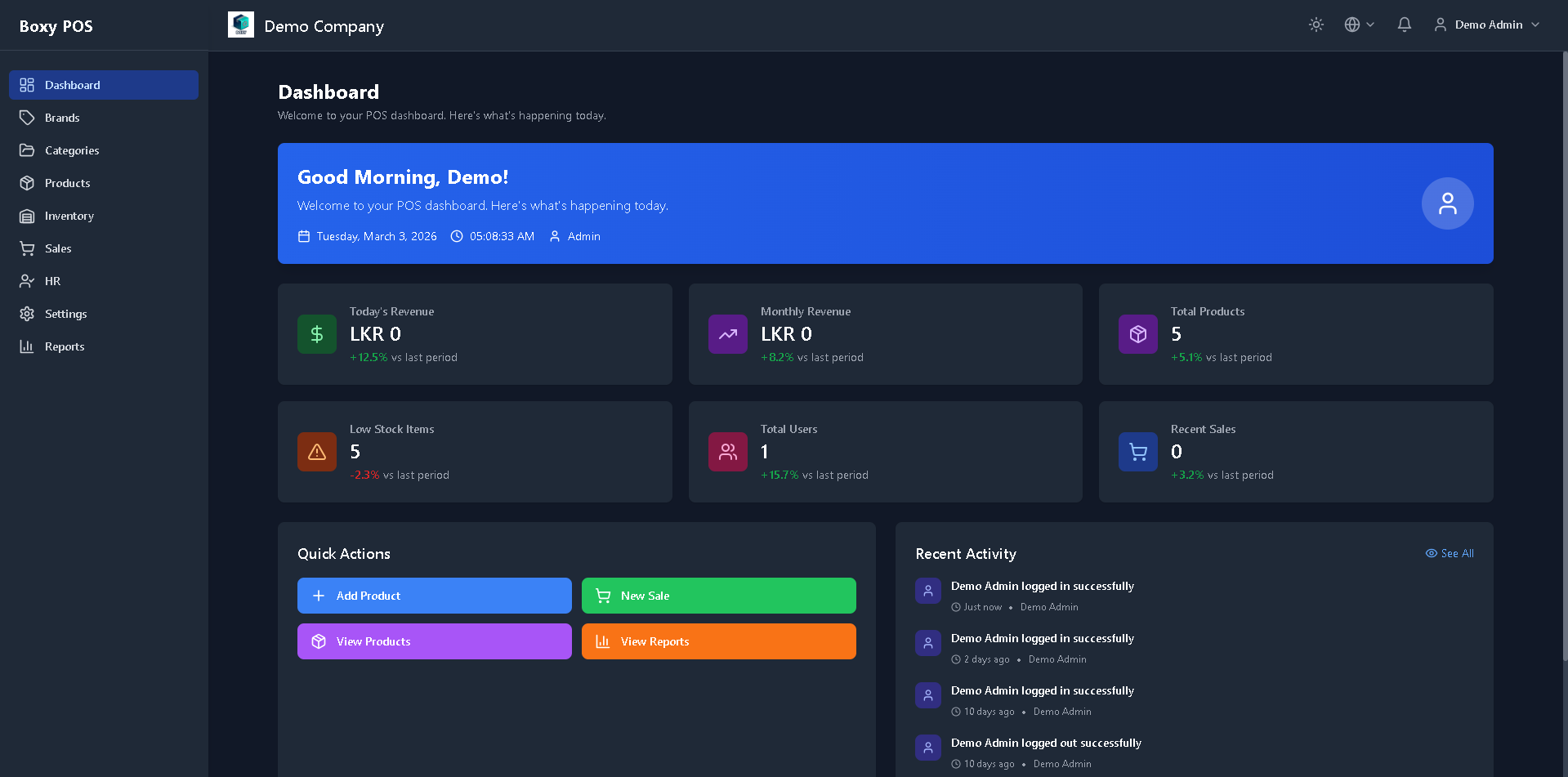Image resolution: width=1568 pixels, height=777 pixels.
Task: Click the cart icon on Recent Sales
Action: [x=1138, y=452]
